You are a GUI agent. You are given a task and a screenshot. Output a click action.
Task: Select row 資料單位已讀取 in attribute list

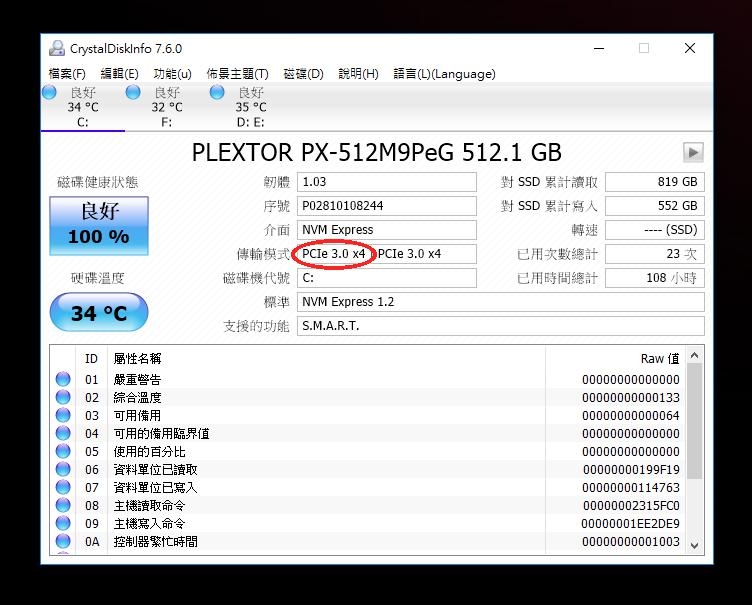[x=368, y=469]
